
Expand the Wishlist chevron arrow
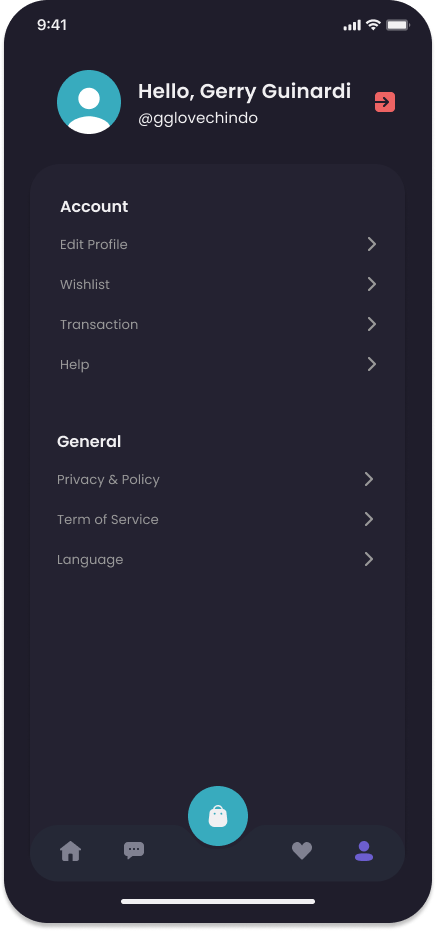point(372,284)
